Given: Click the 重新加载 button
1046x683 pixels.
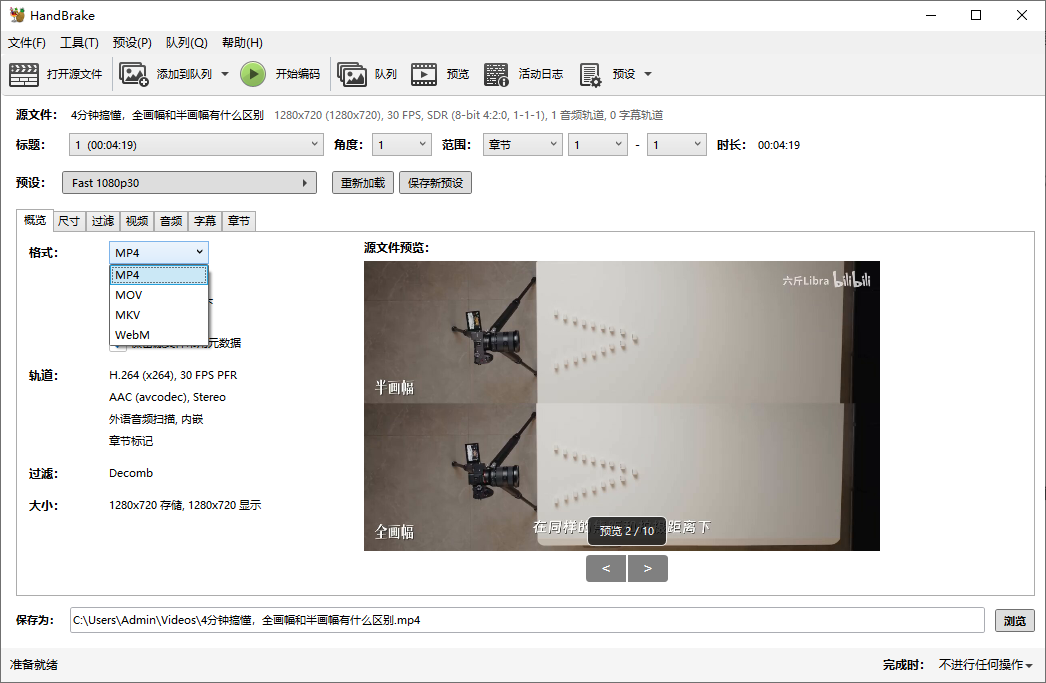Looking at the screenshot, I should coord(363,183).
